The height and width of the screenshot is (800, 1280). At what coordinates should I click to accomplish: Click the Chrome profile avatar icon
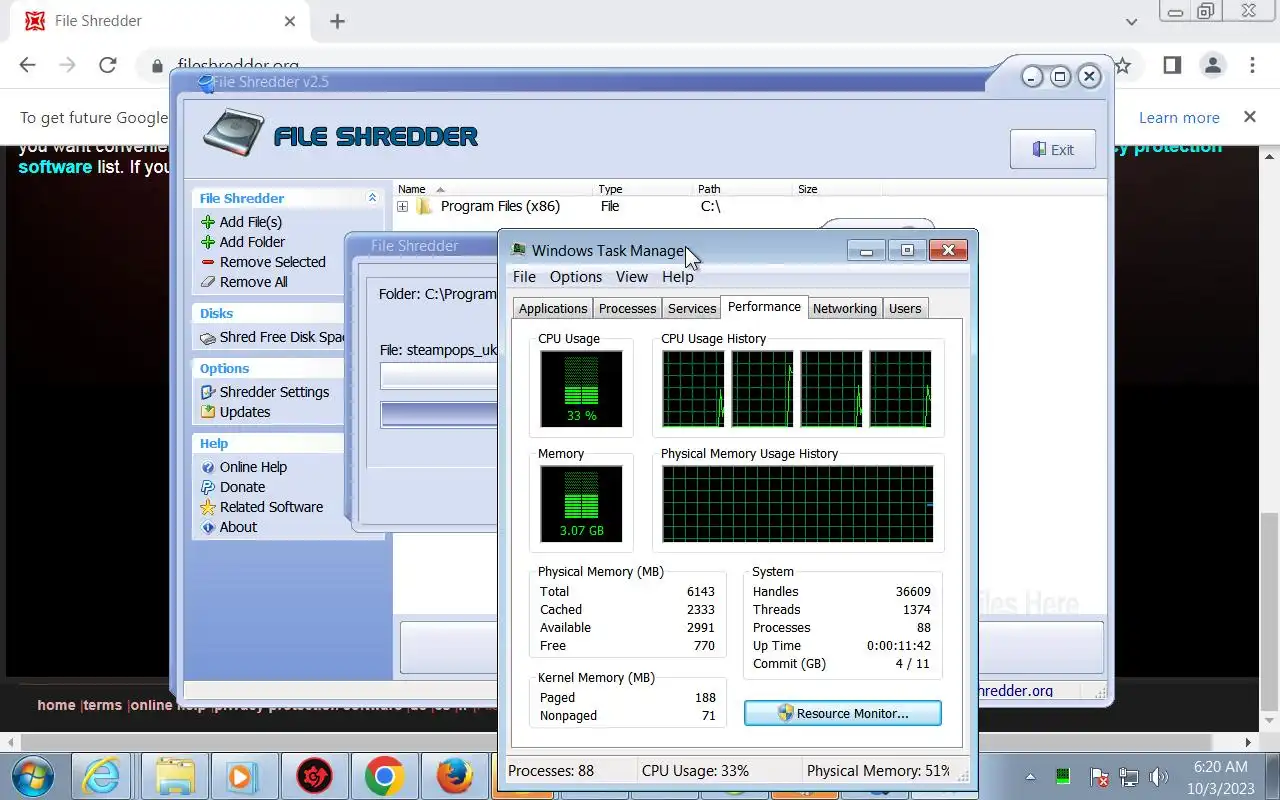tap(1212, 65)
